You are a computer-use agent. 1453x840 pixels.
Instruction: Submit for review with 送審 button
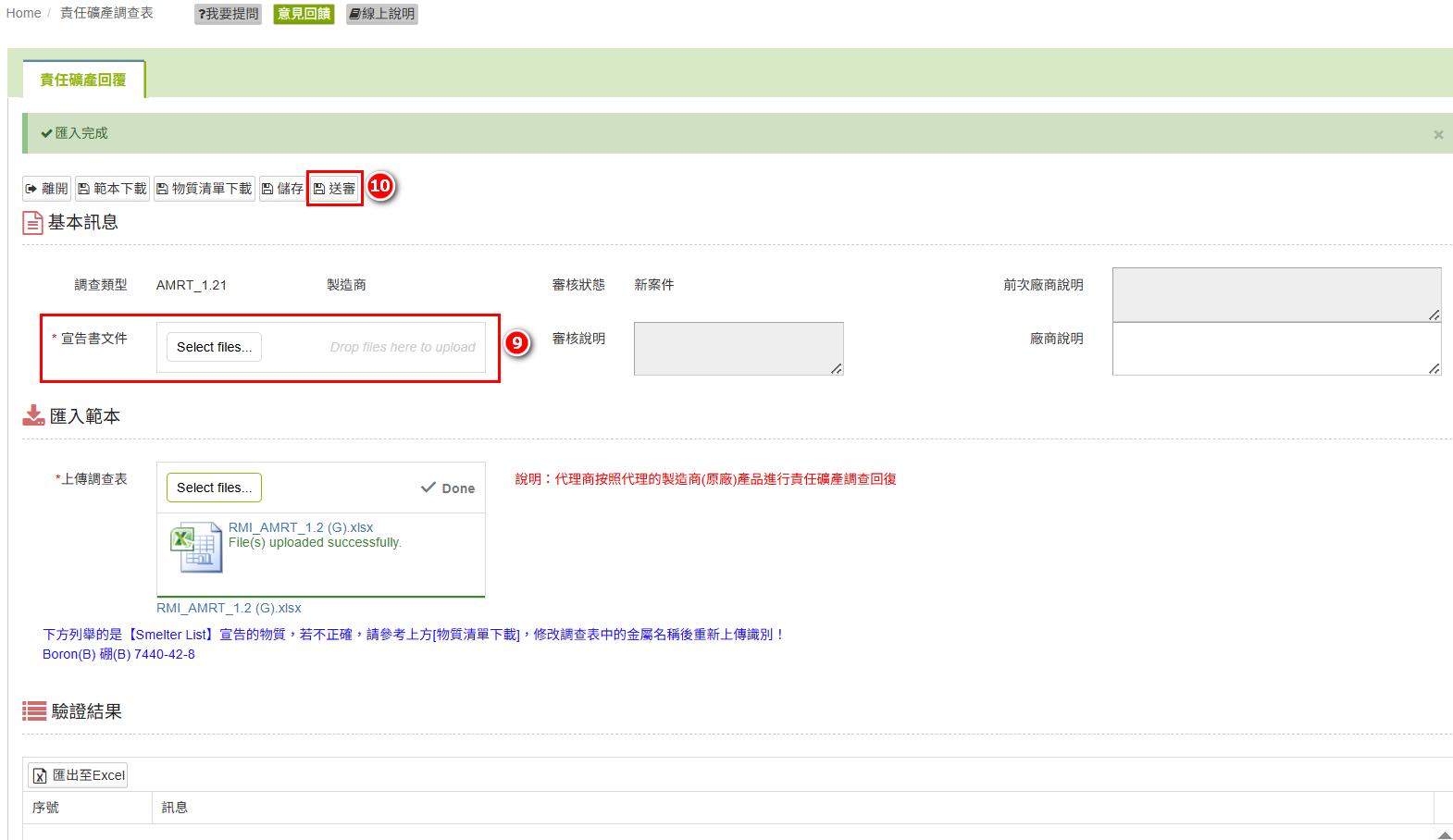(334, 189)
